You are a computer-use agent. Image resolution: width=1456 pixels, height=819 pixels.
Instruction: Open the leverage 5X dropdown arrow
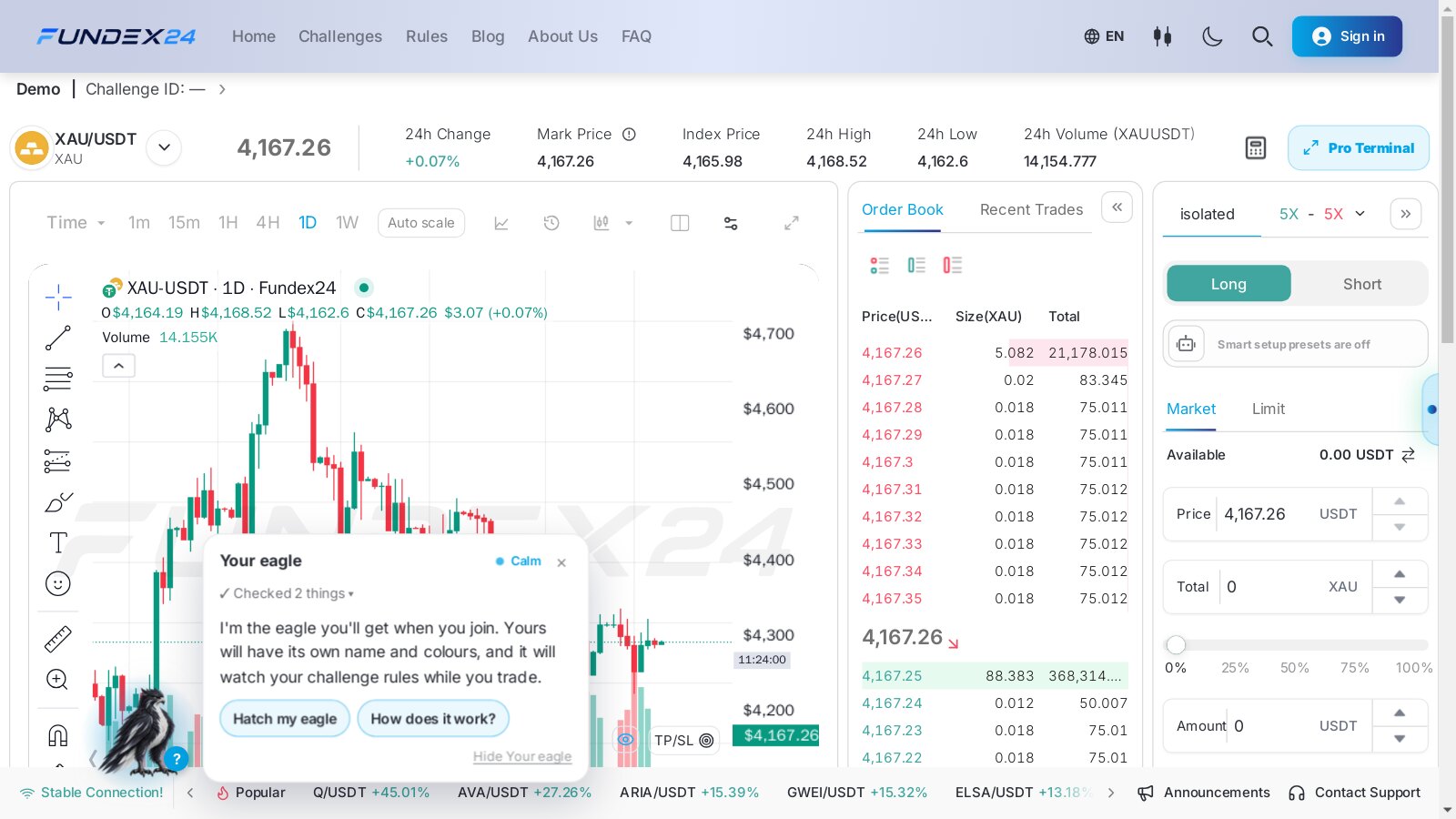tap(1360, 214)
